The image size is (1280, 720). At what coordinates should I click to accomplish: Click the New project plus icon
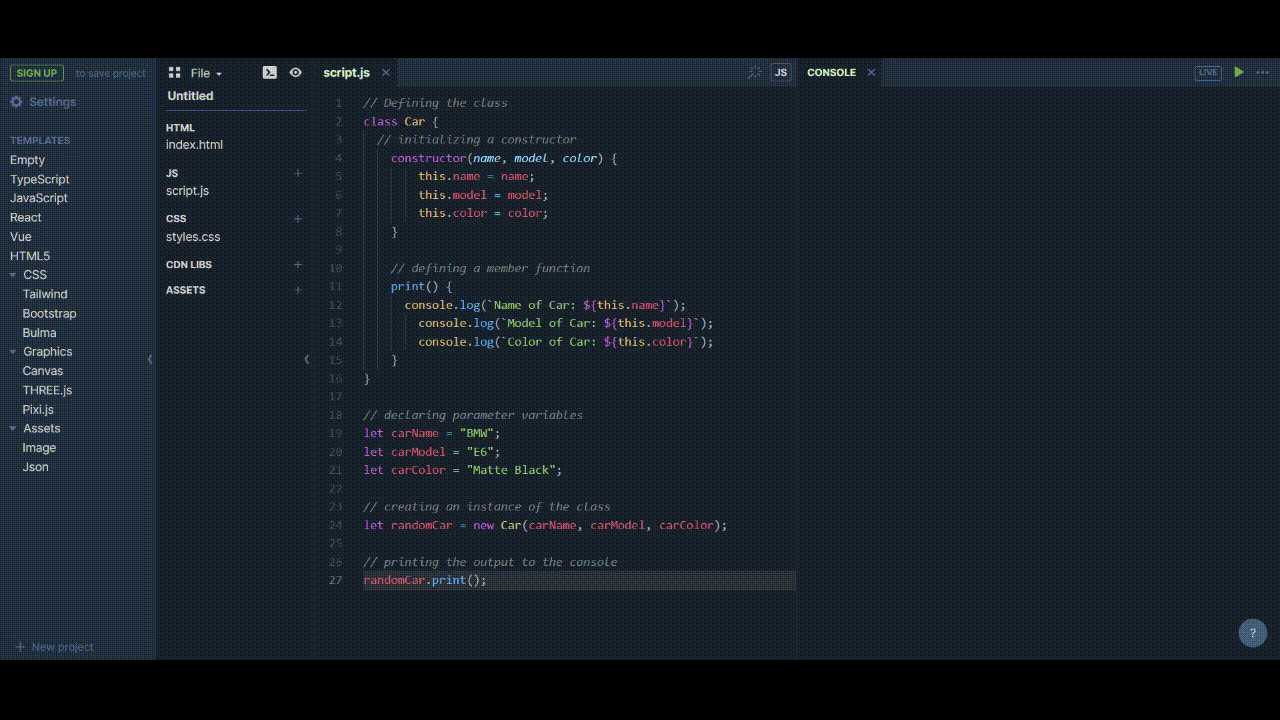[x=20, y=647]
